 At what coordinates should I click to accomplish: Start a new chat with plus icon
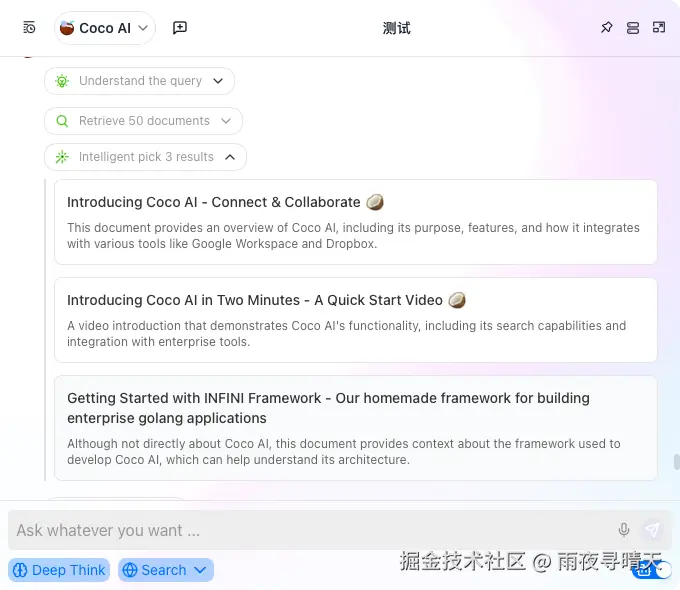(180, 28)
